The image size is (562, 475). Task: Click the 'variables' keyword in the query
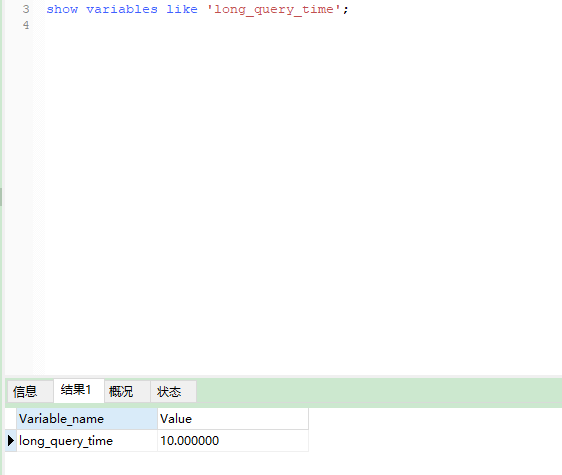[122, 9]
